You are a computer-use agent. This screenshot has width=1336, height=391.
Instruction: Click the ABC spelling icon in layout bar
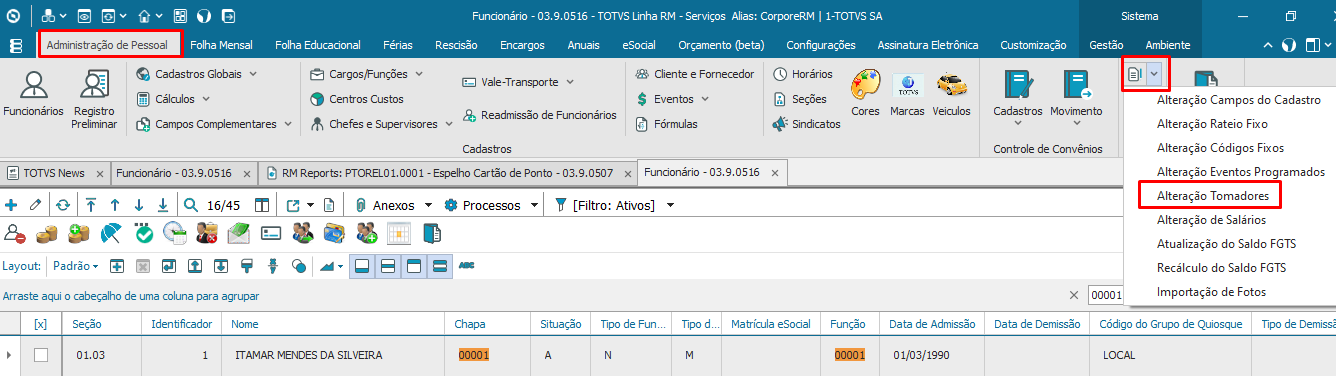point(466,266)
